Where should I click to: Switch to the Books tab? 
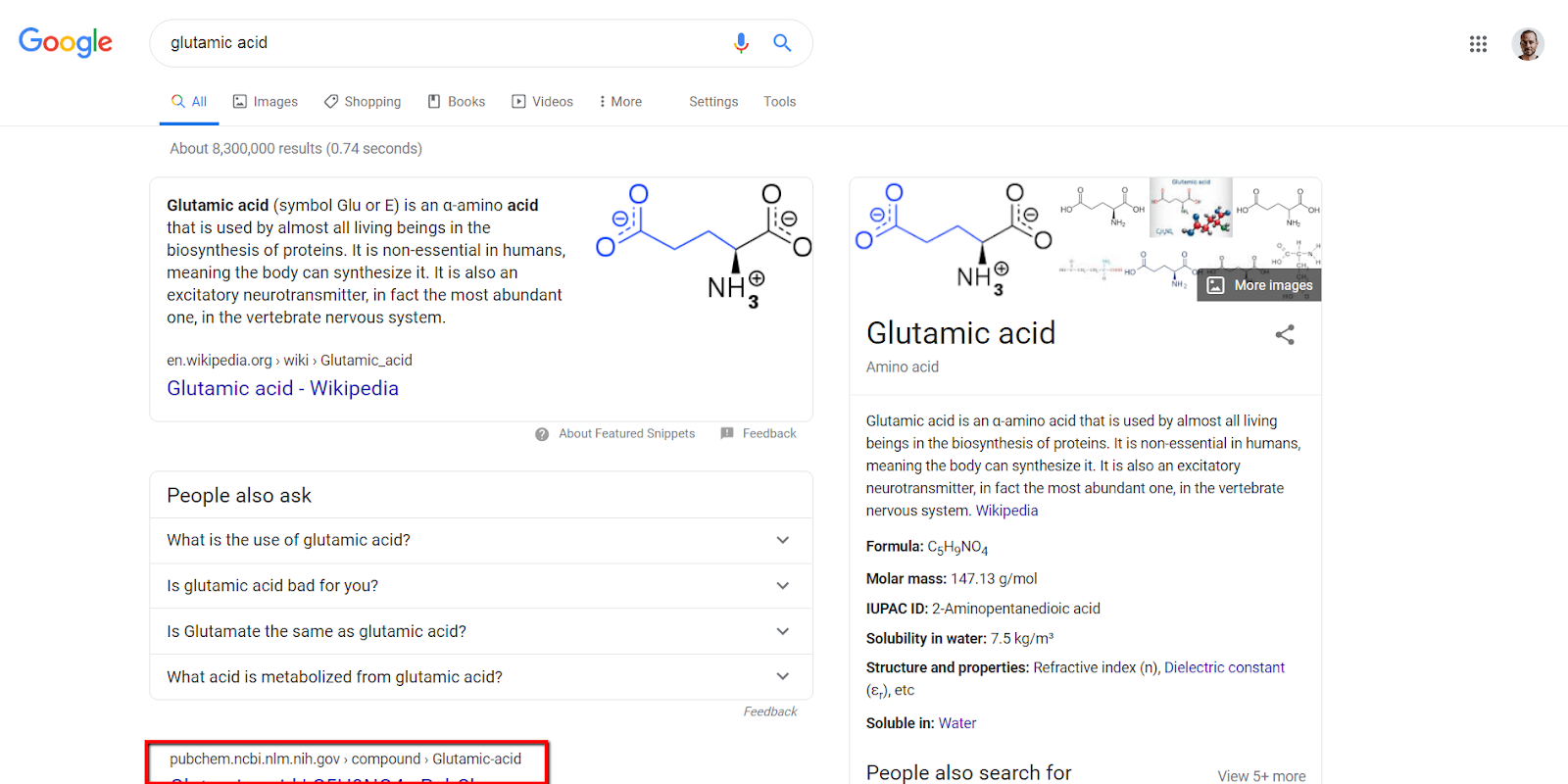(x=457, y=102)
